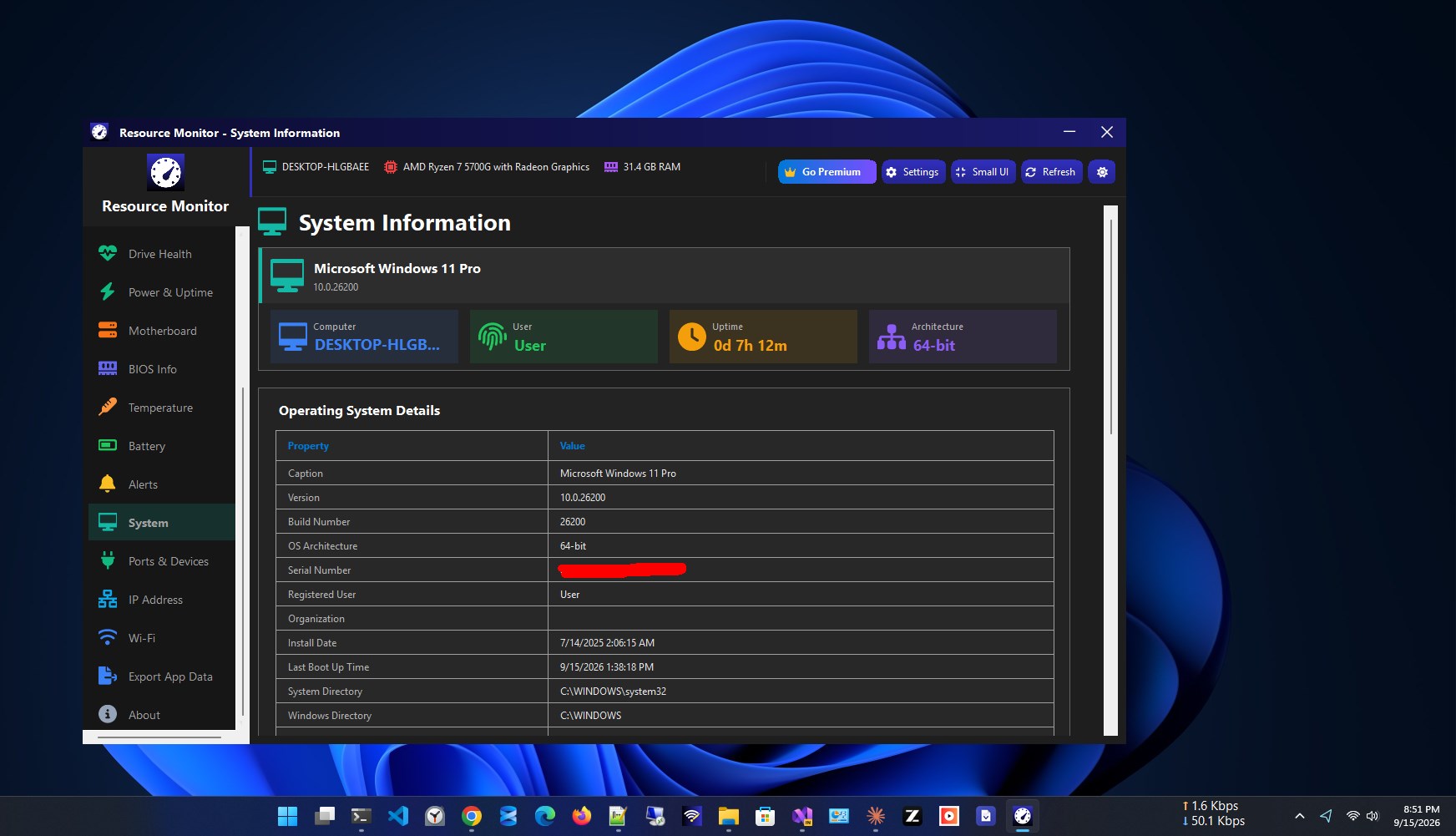Select the System sidebar item

pyautogui.click(x=162, y=523)
